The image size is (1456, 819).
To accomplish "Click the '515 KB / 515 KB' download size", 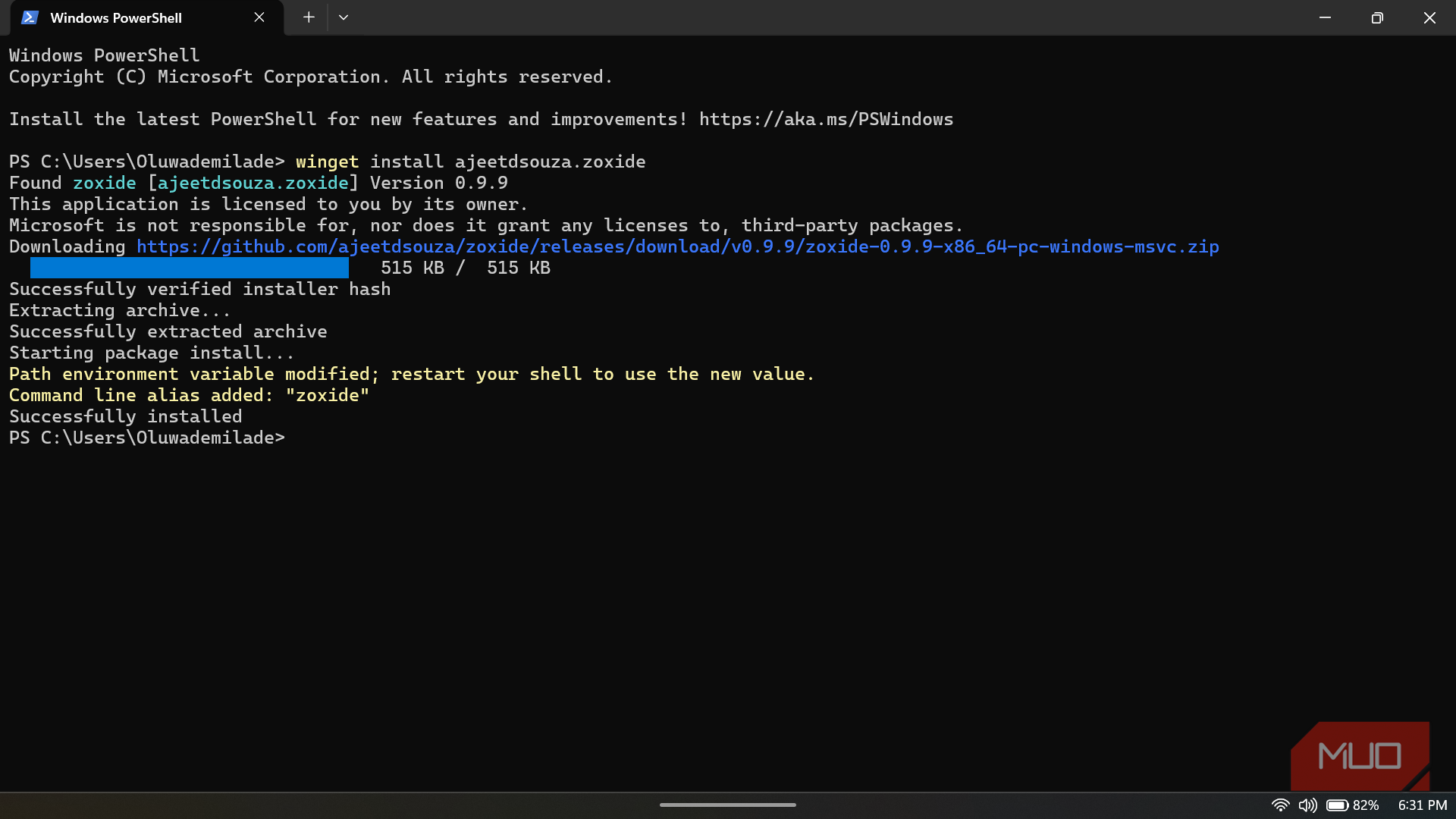I will coord(466,268).
